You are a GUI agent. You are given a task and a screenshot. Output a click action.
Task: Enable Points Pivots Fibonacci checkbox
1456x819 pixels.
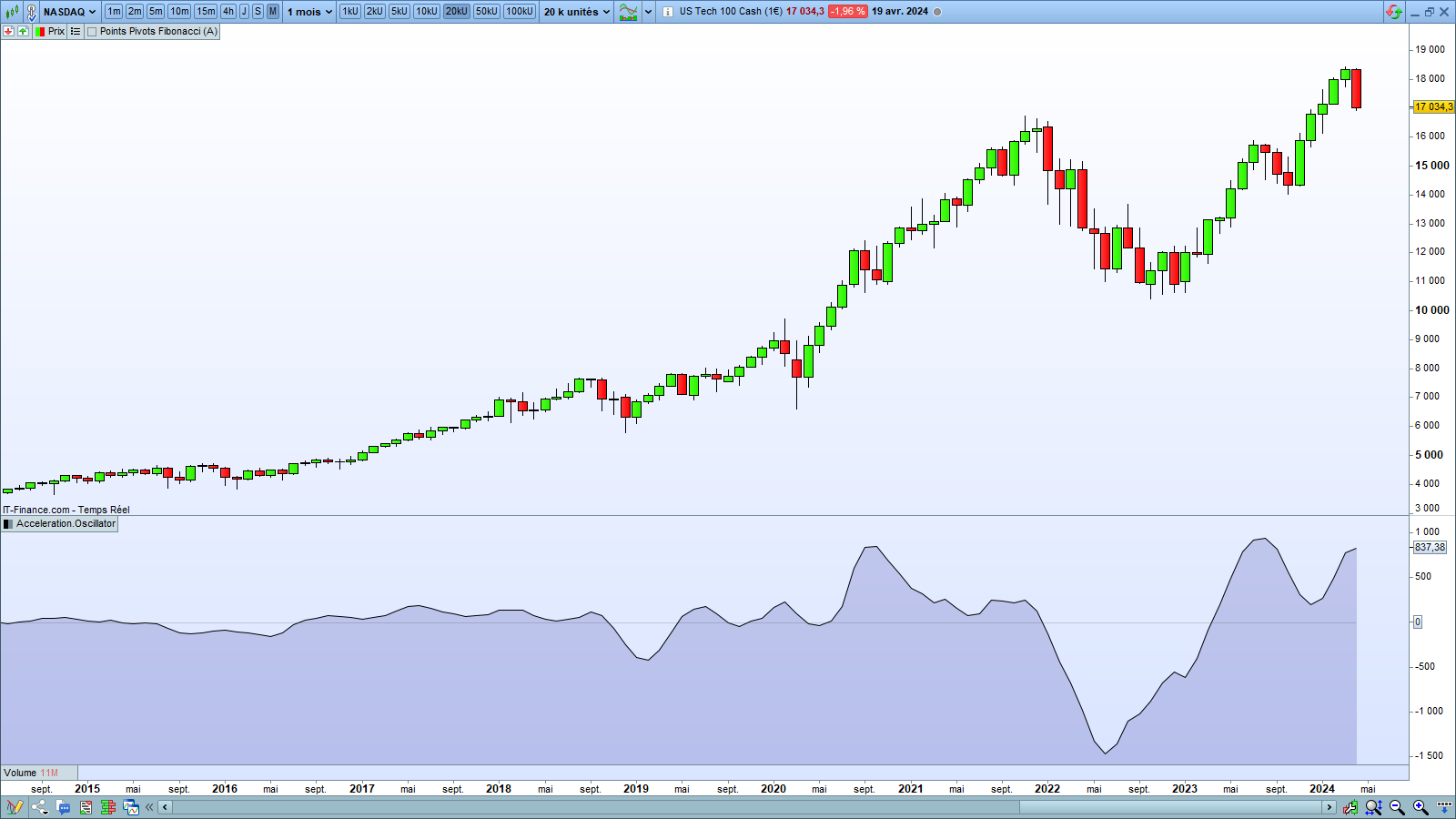click(x=92, y=32)
